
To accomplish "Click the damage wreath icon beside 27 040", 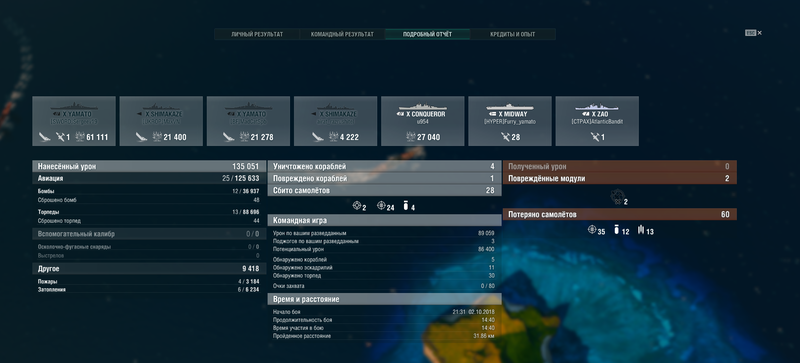I will pyautogui.click(x=410, y=137).
